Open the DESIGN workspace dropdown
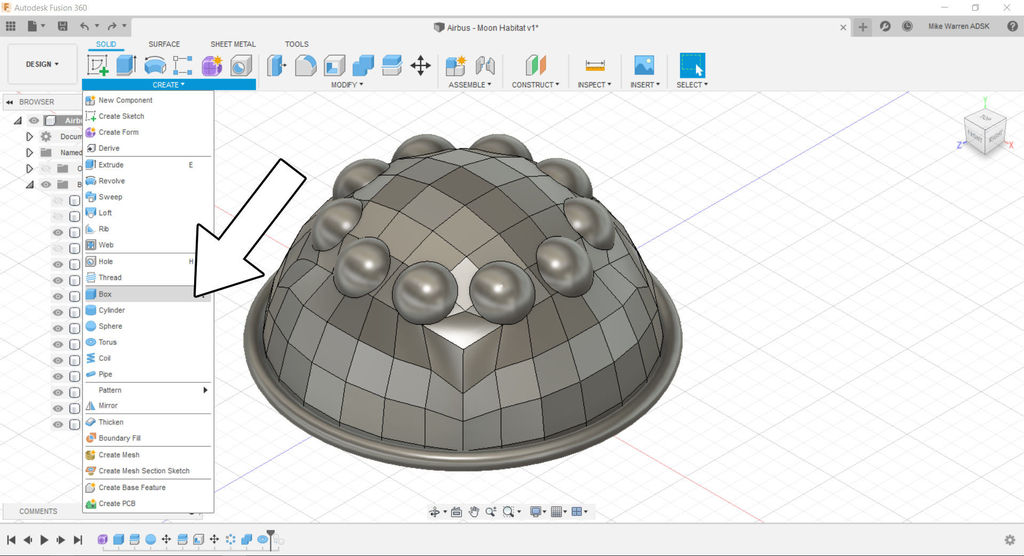Image resolution: width=1024 pixels, height=556 pixels. (x=42, y=64)
